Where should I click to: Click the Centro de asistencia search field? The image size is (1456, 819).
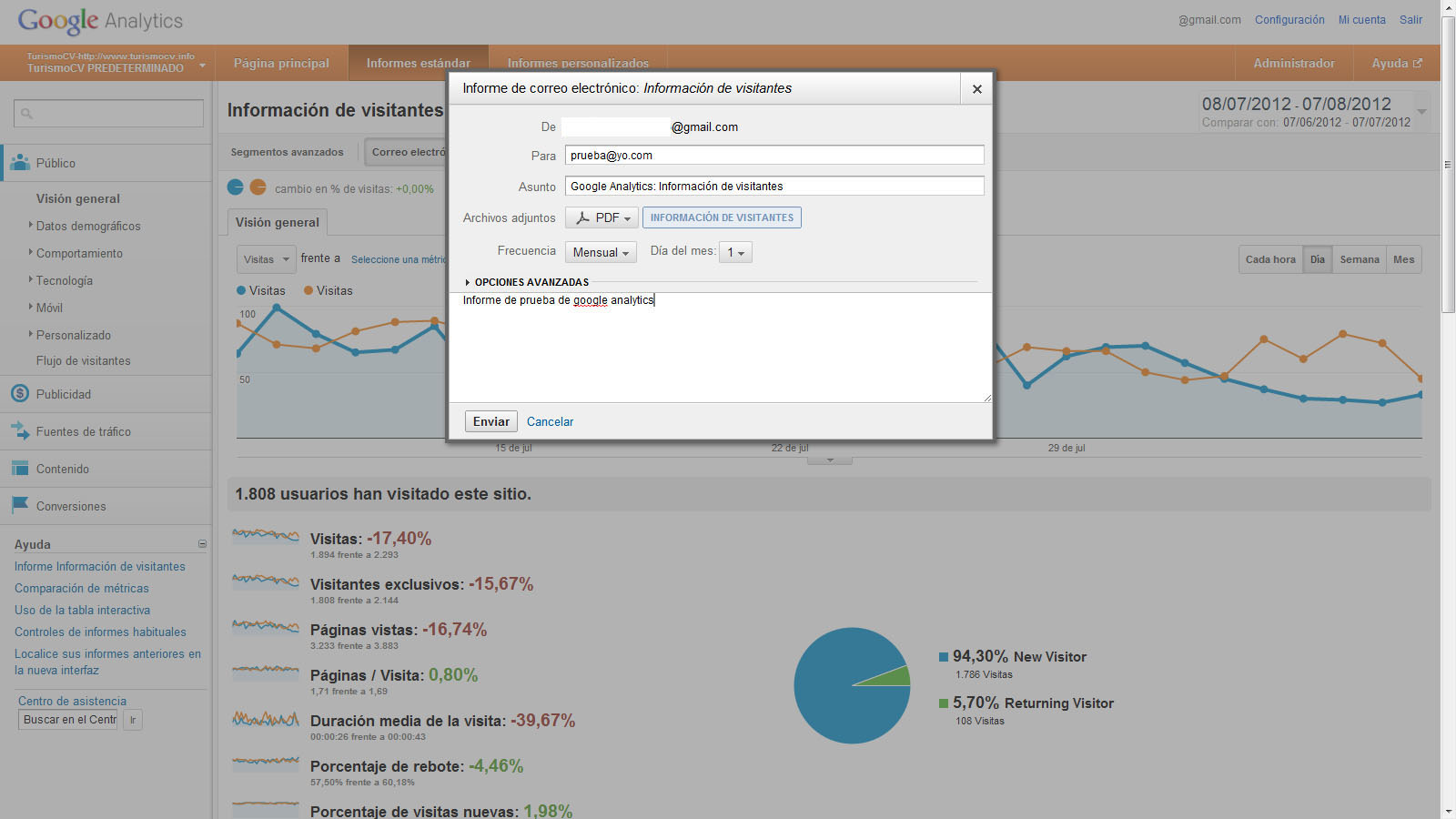[68, 720]
